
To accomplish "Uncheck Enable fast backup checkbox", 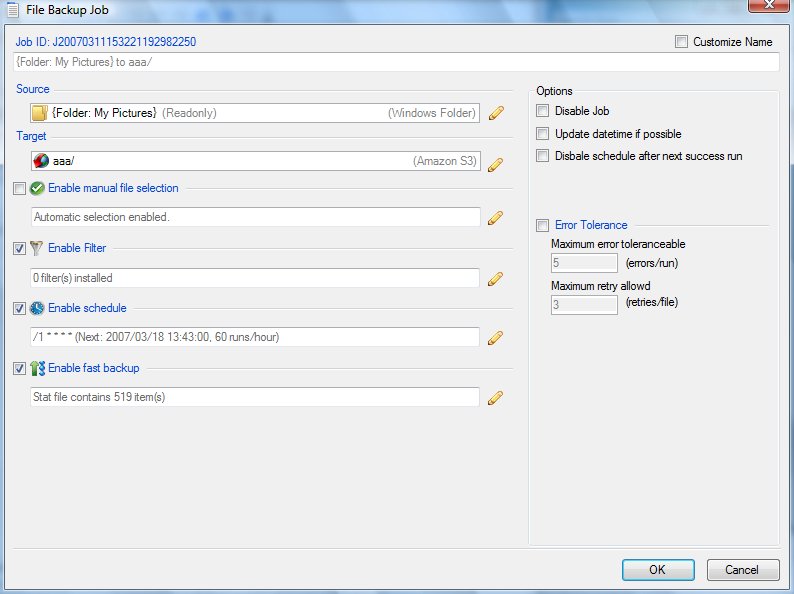I will point(19,369).
